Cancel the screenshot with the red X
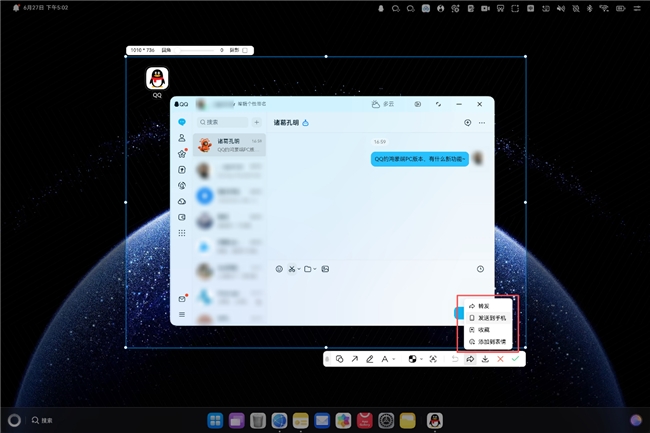This screenshot has width=650, height=433. 500,359
